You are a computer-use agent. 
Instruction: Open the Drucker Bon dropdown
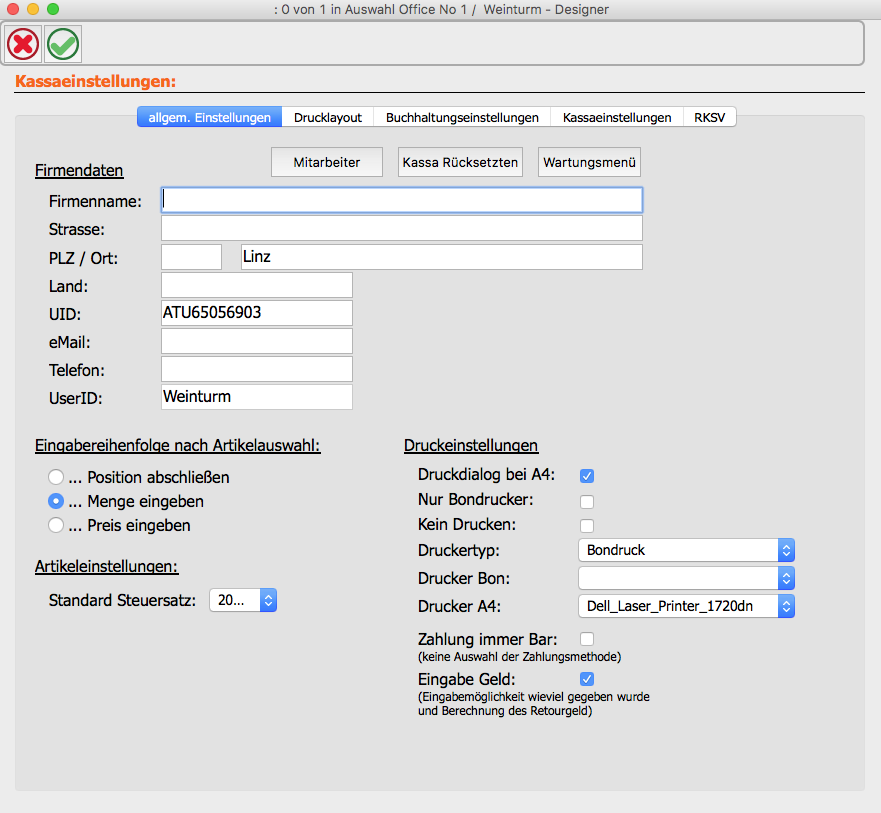(686, 578)
